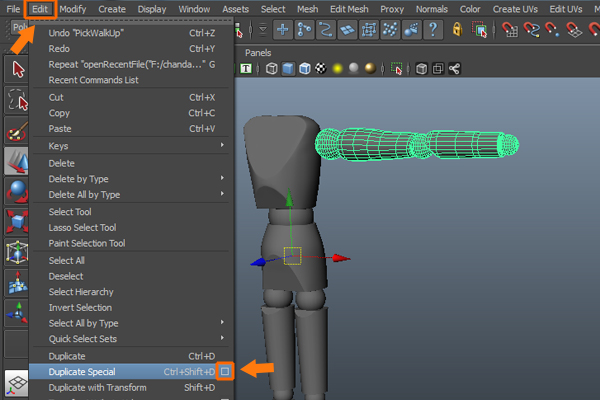Toggle the smooth shade blue cube icon
The height and width of the screenshot is (400, 600).
[288, 69]
